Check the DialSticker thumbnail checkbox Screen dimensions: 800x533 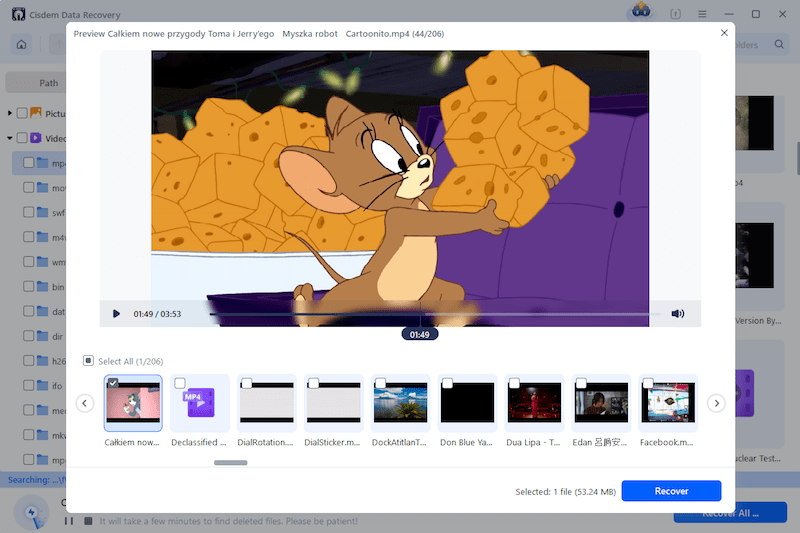(x=314, y=383)
